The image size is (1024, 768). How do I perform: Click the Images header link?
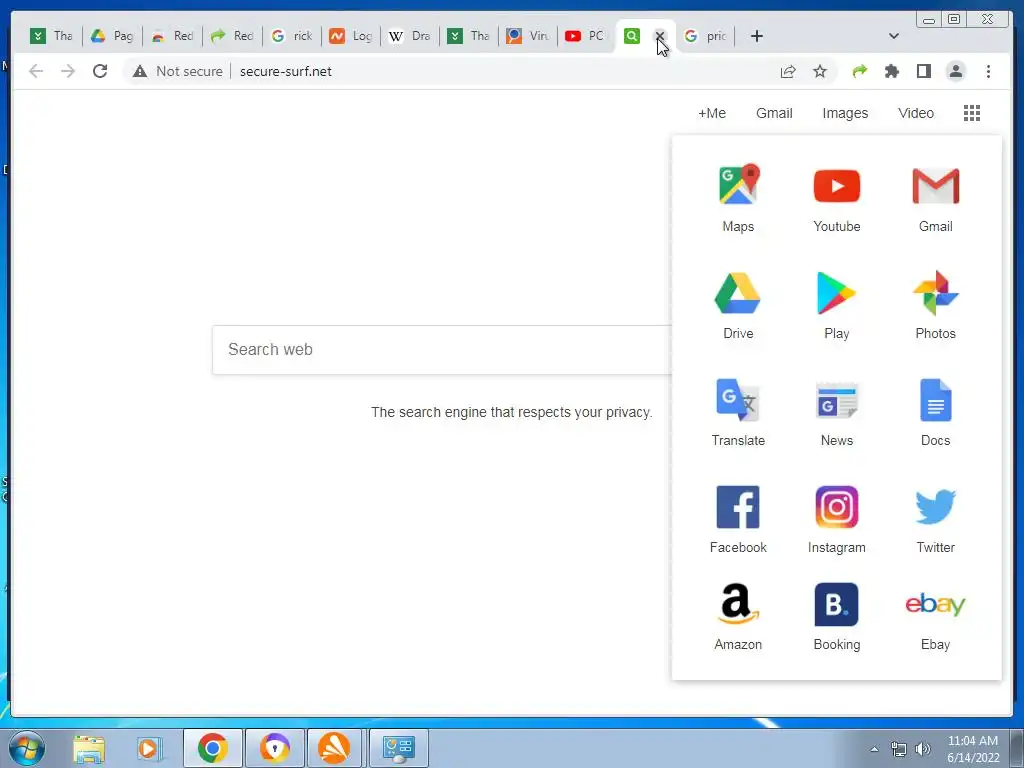coord(845,113)
